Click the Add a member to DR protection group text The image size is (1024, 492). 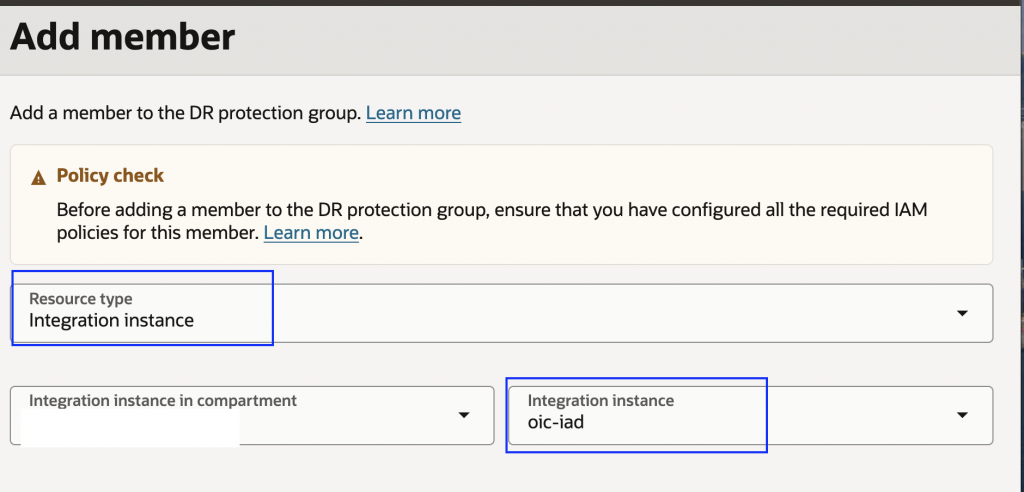pyautogui.click(x=185, y=113)
